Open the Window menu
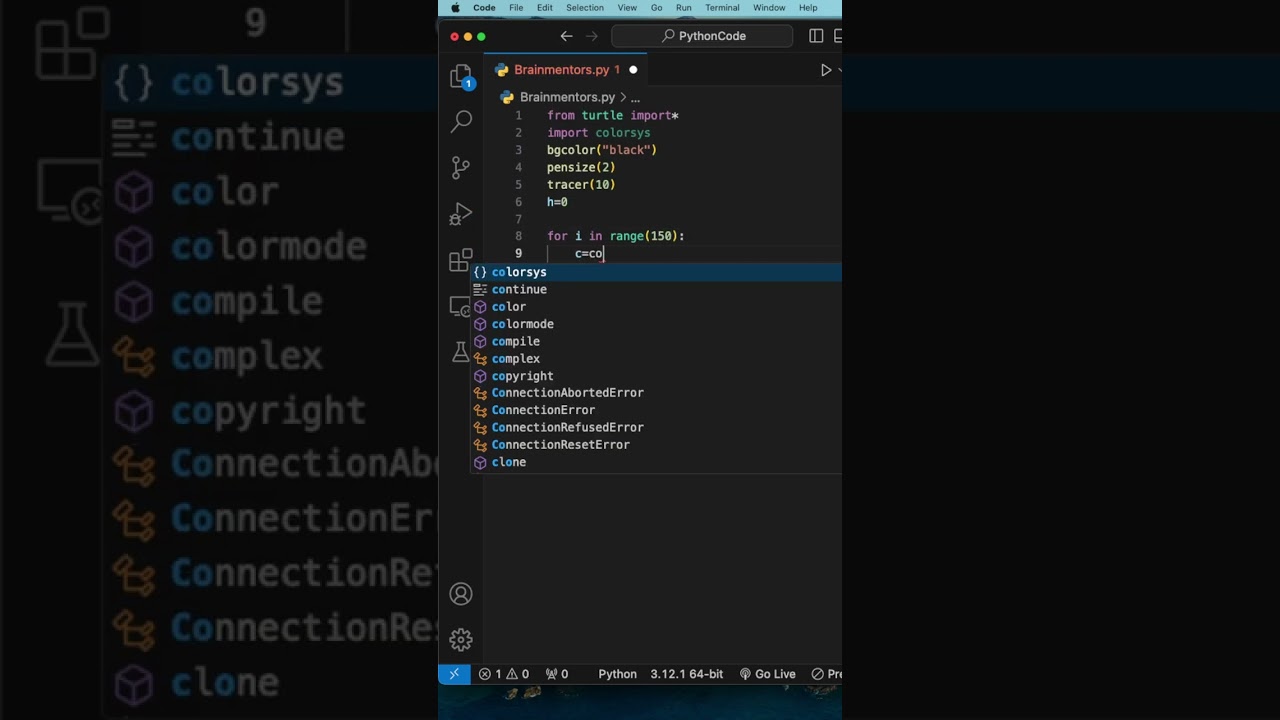This screenshot has height=720, width=1280. (x=769, y=8)
